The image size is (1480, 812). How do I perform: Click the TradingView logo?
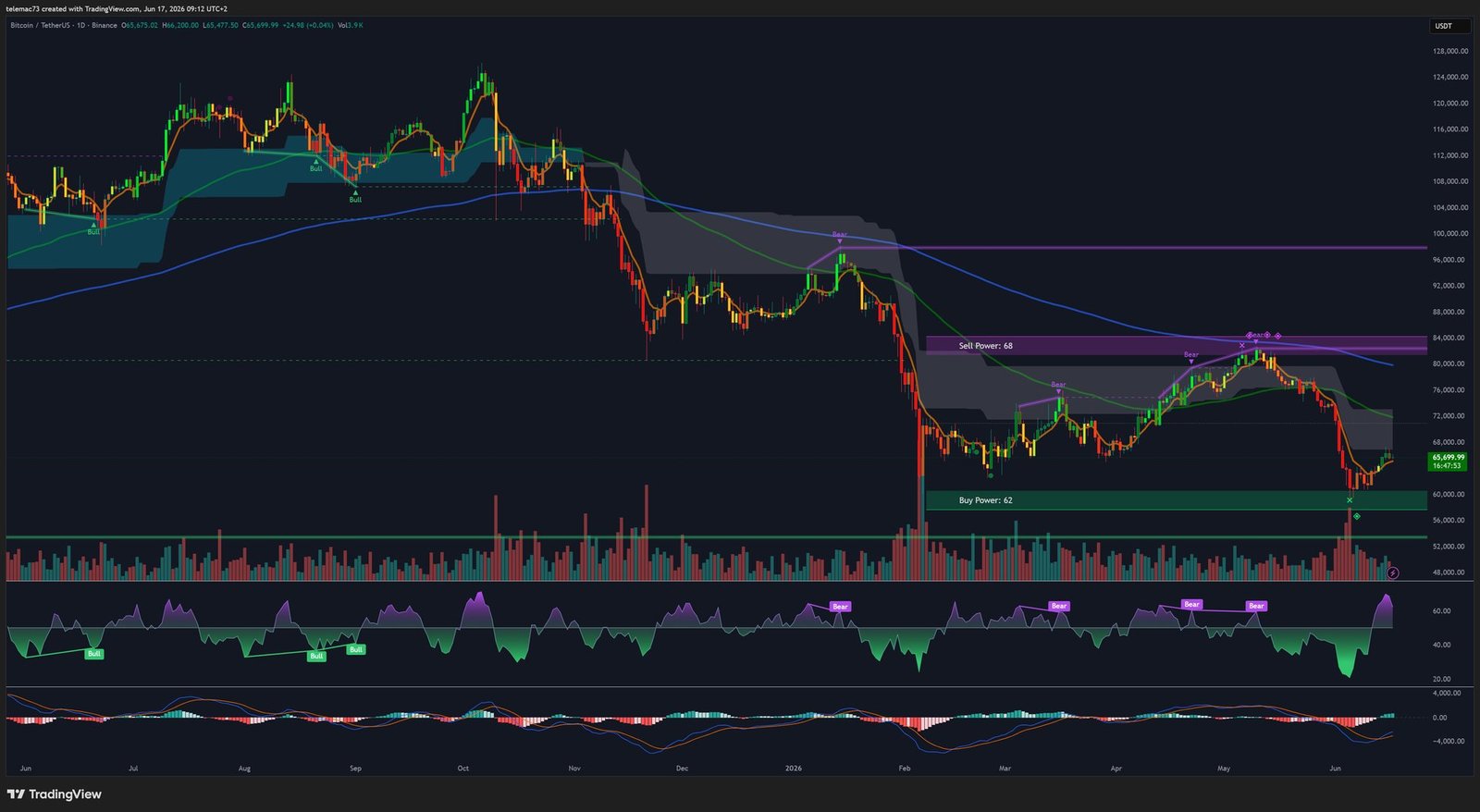point(55,794)
